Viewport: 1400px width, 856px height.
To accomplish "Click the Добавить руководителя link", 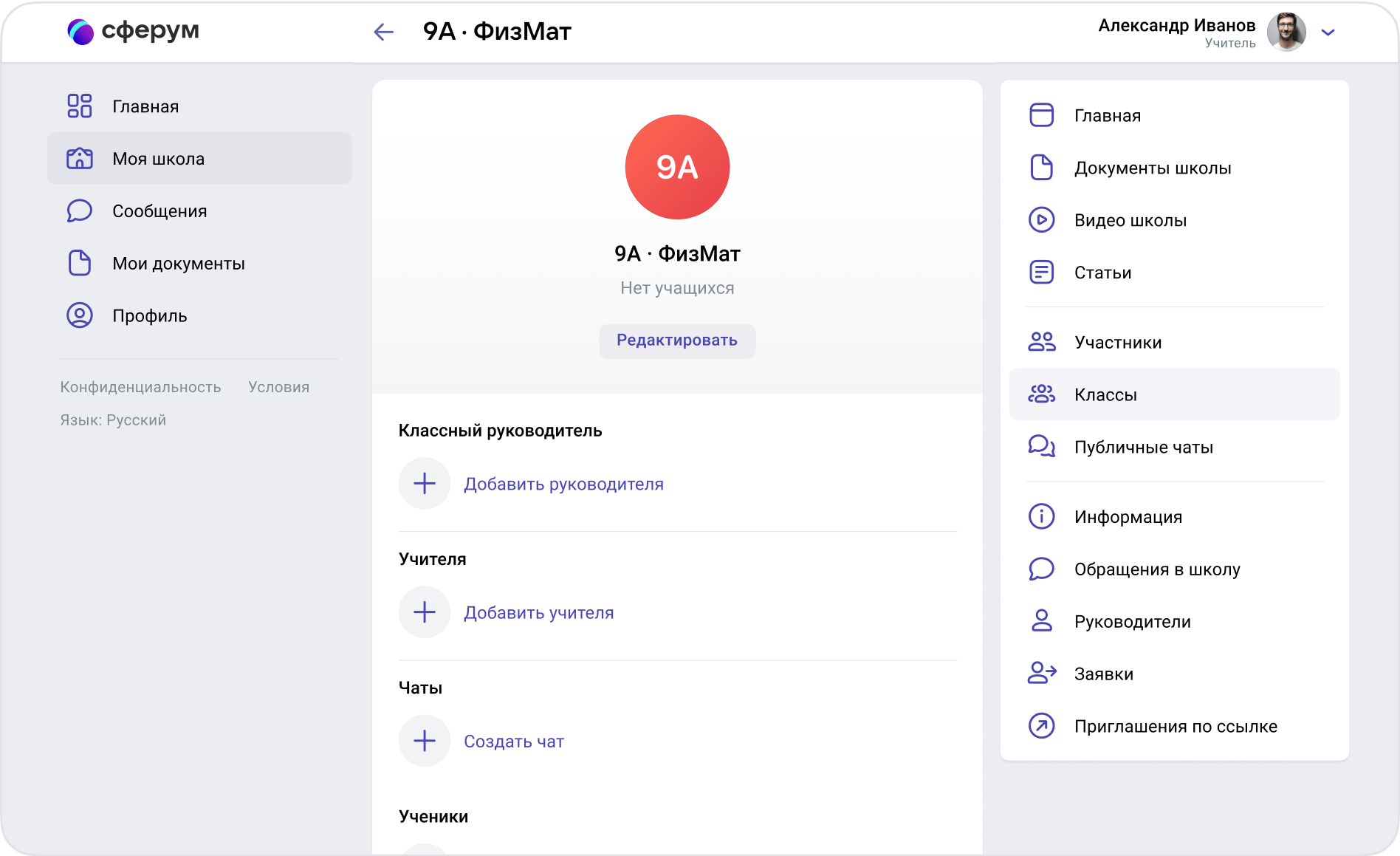I will 563,485.
